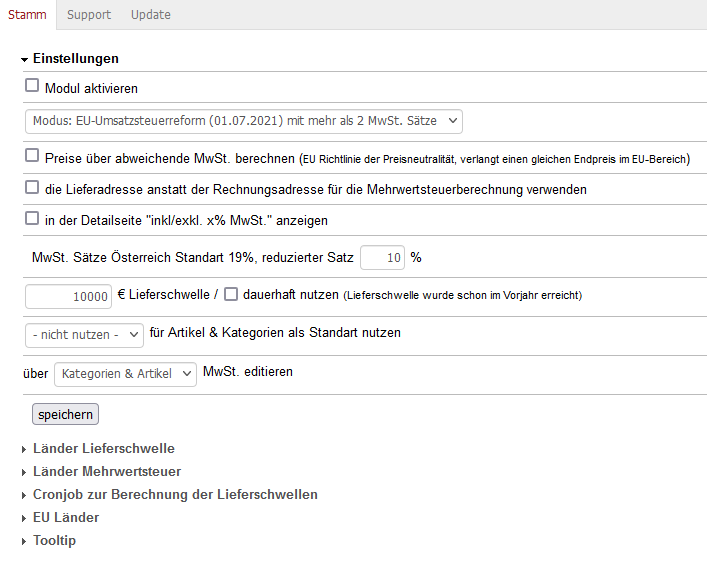Open the Modus EU-Umsatzsteuerreform dropdown
The height and width of the screenshot is (578, 707).
(x=243, y=121)
